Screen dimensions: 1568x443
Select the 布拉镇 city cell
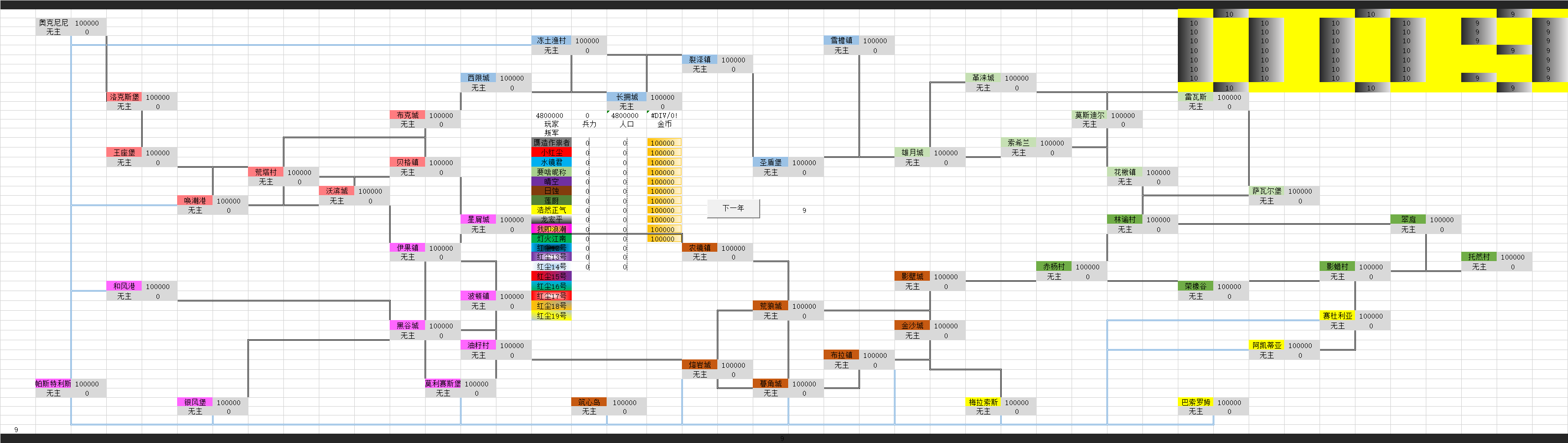(841, 355)
